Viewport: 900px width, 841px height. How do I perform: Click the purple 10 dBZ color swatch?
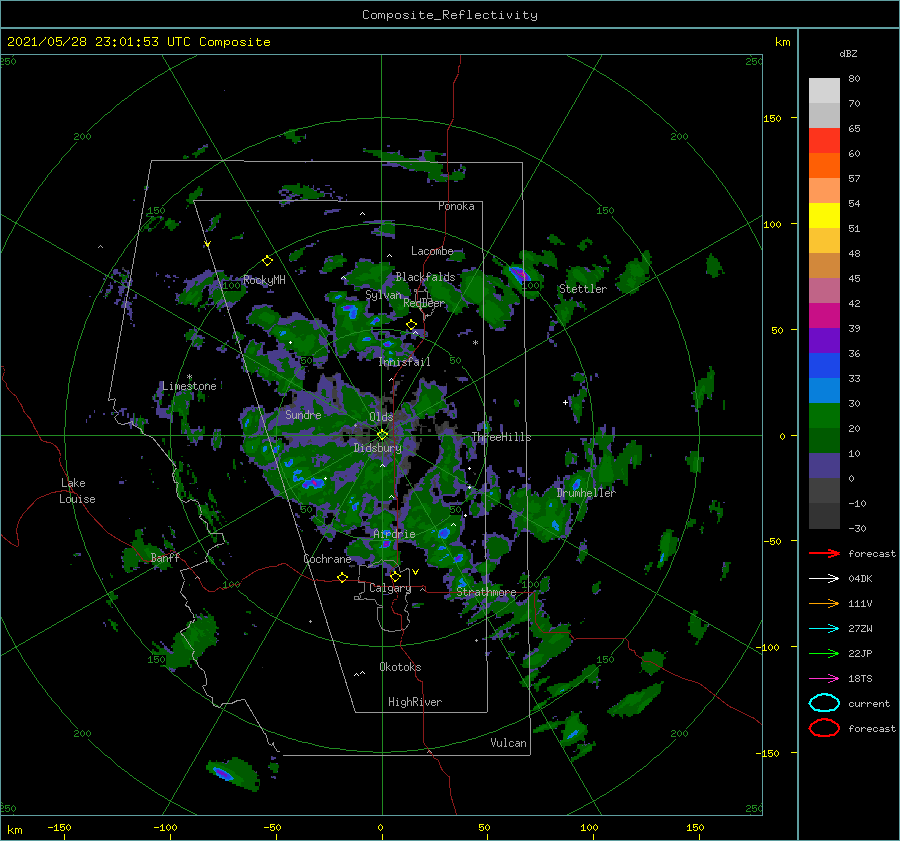(824, 465)
